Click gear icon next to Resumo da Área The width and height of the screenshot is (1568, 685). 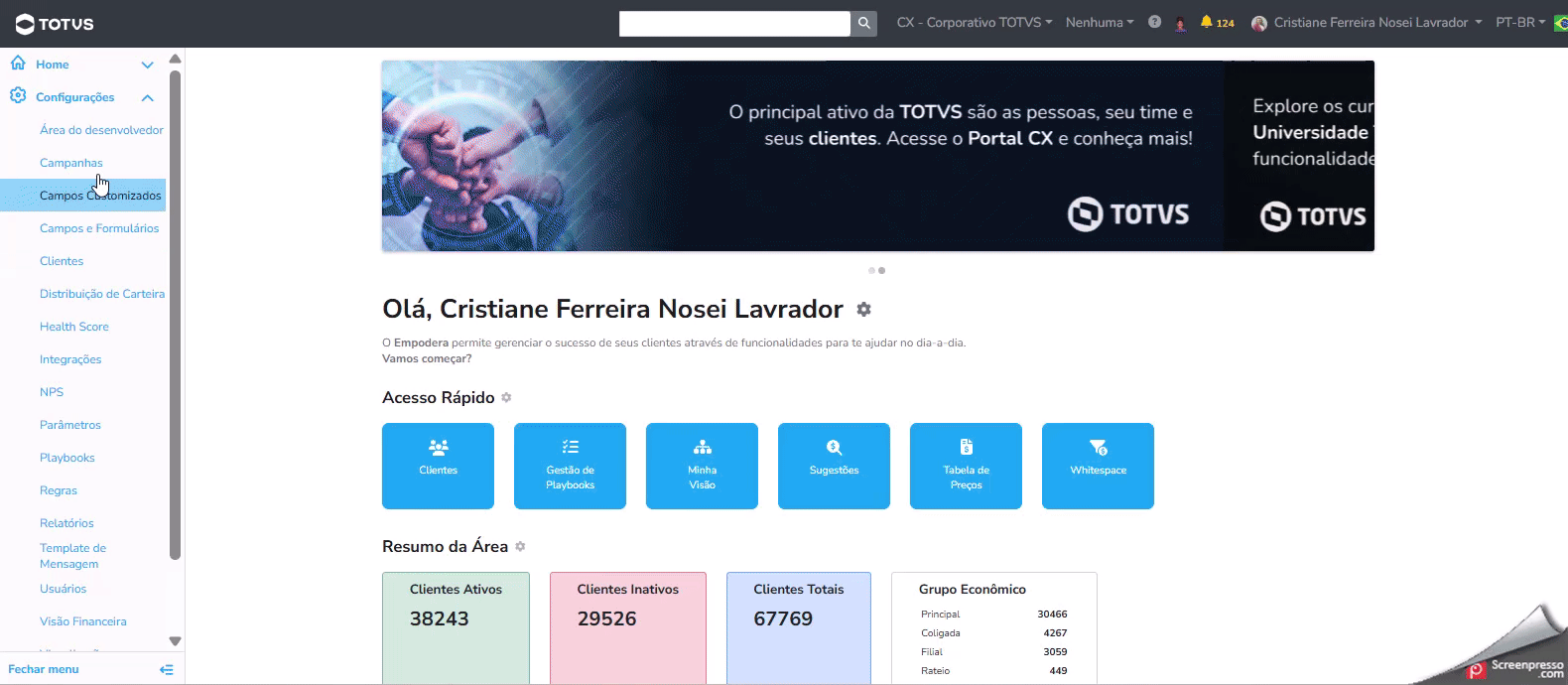[520, 546]
